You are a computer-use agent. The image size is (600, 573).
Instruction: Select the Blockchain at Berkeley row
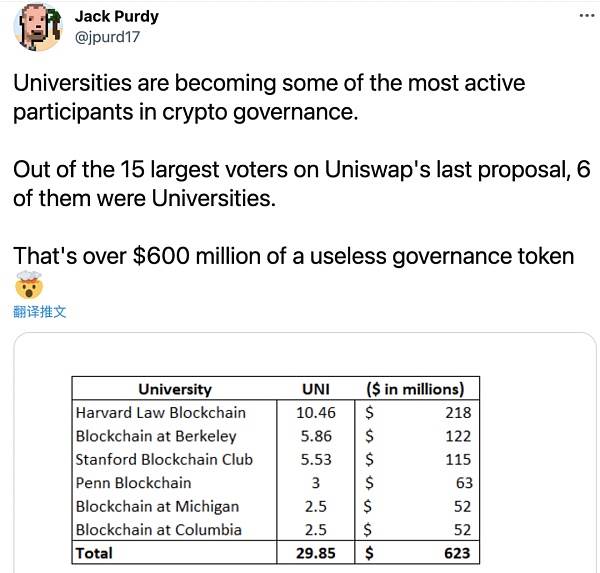276,436
